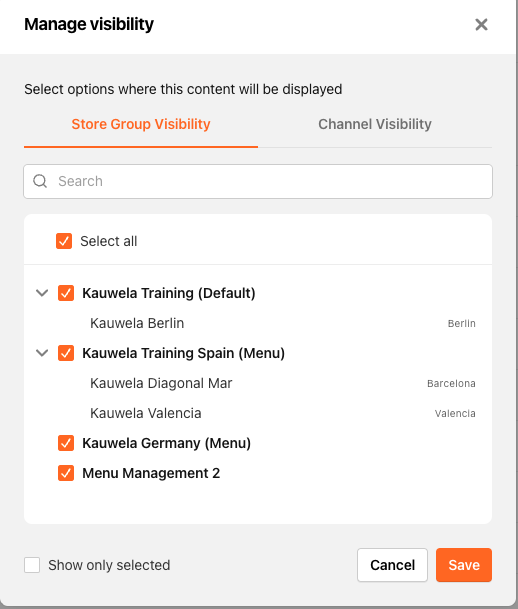Collapse Kauwela Training (Default) group chevron
Screen dimensions: 518x609
pyautogui.click(x=42, y=293)
